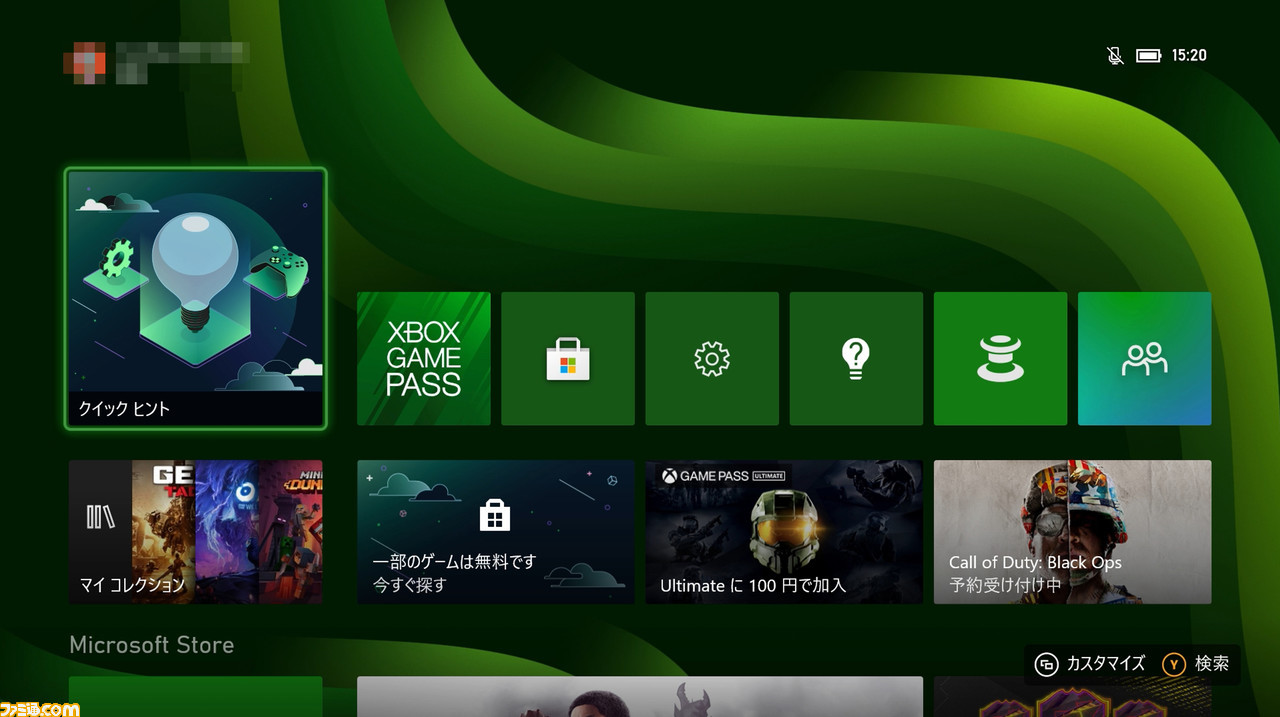Click the 今すぐ探す text on promo tile
This screenshot has height=717, width=1280.
[410, 585]
